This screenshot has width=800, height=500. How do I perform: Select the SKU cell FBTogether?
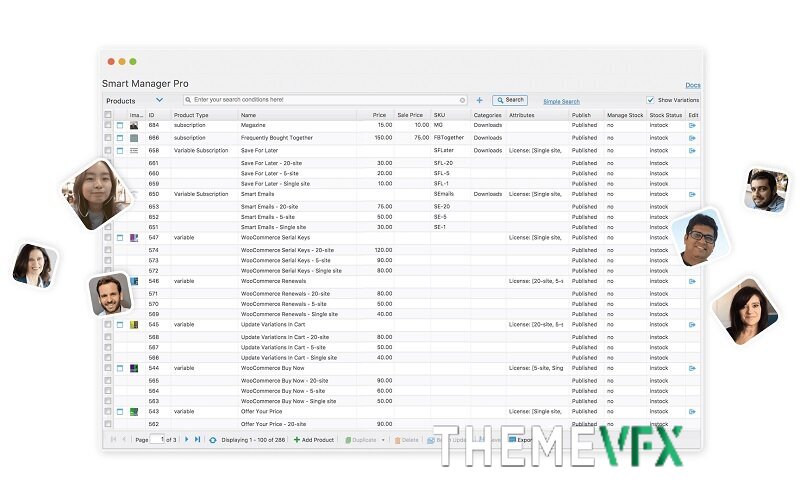tap(449, 138)
